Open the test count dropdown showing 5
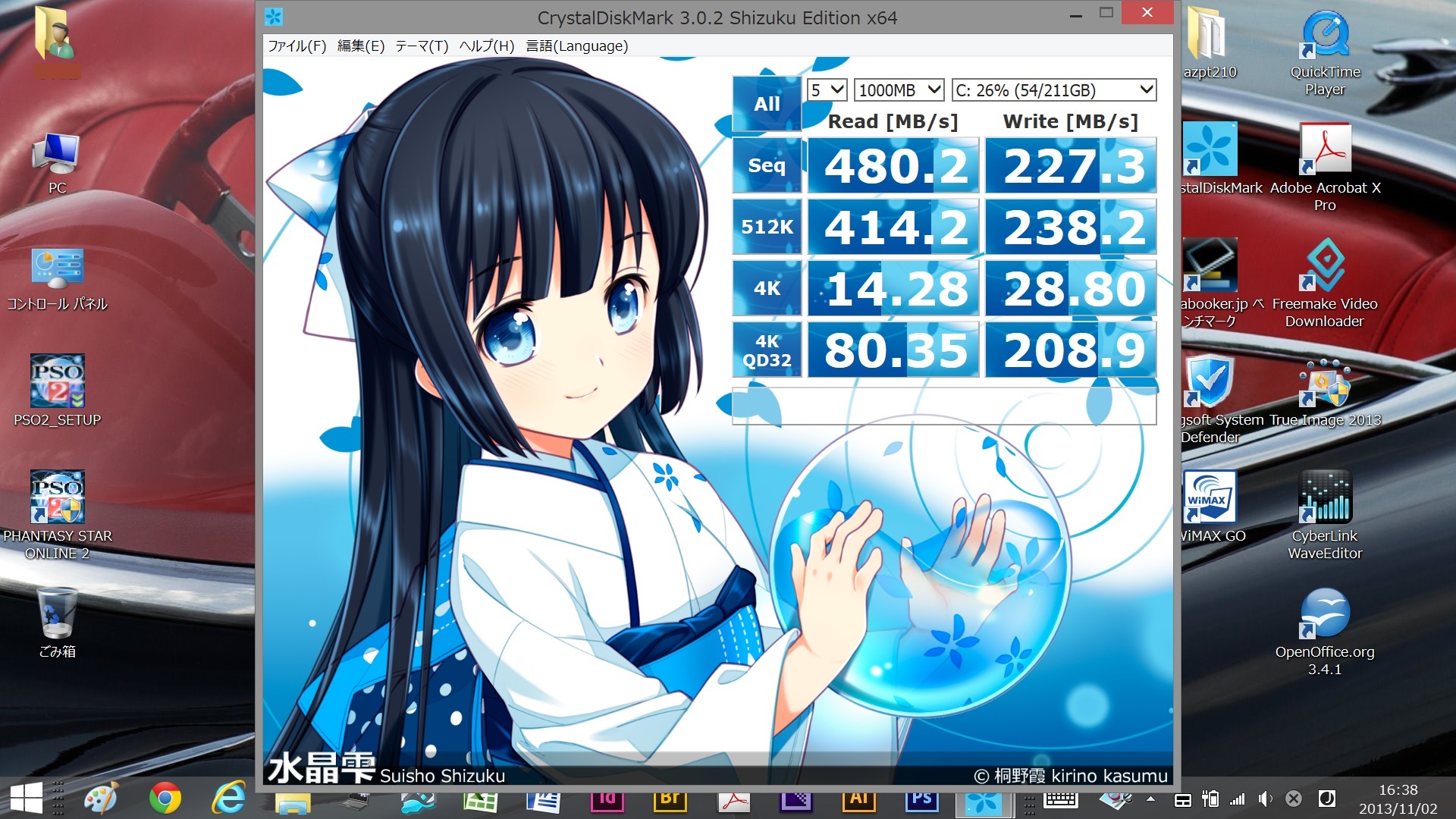Image resolution: width=1456 pixels, height=819 pixels. point(827,90)
